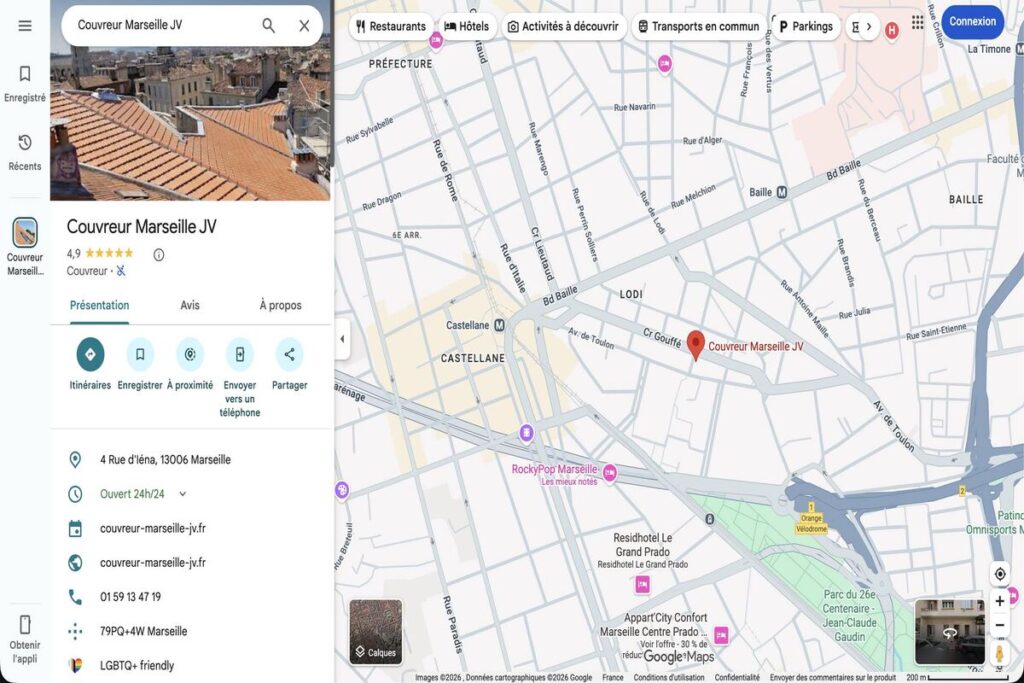Click the search magnifier icon
Screen dimensions: 1024x683
click(268, 25)
